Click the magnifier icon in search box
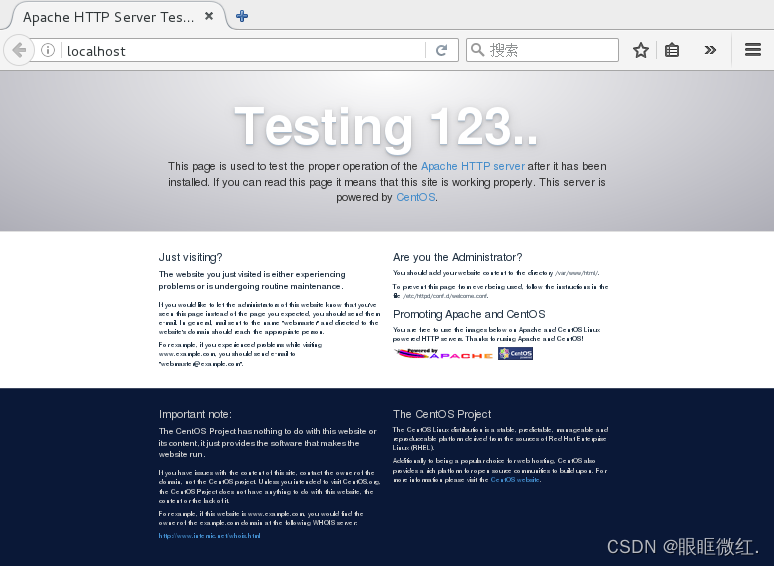 point(477,50)
